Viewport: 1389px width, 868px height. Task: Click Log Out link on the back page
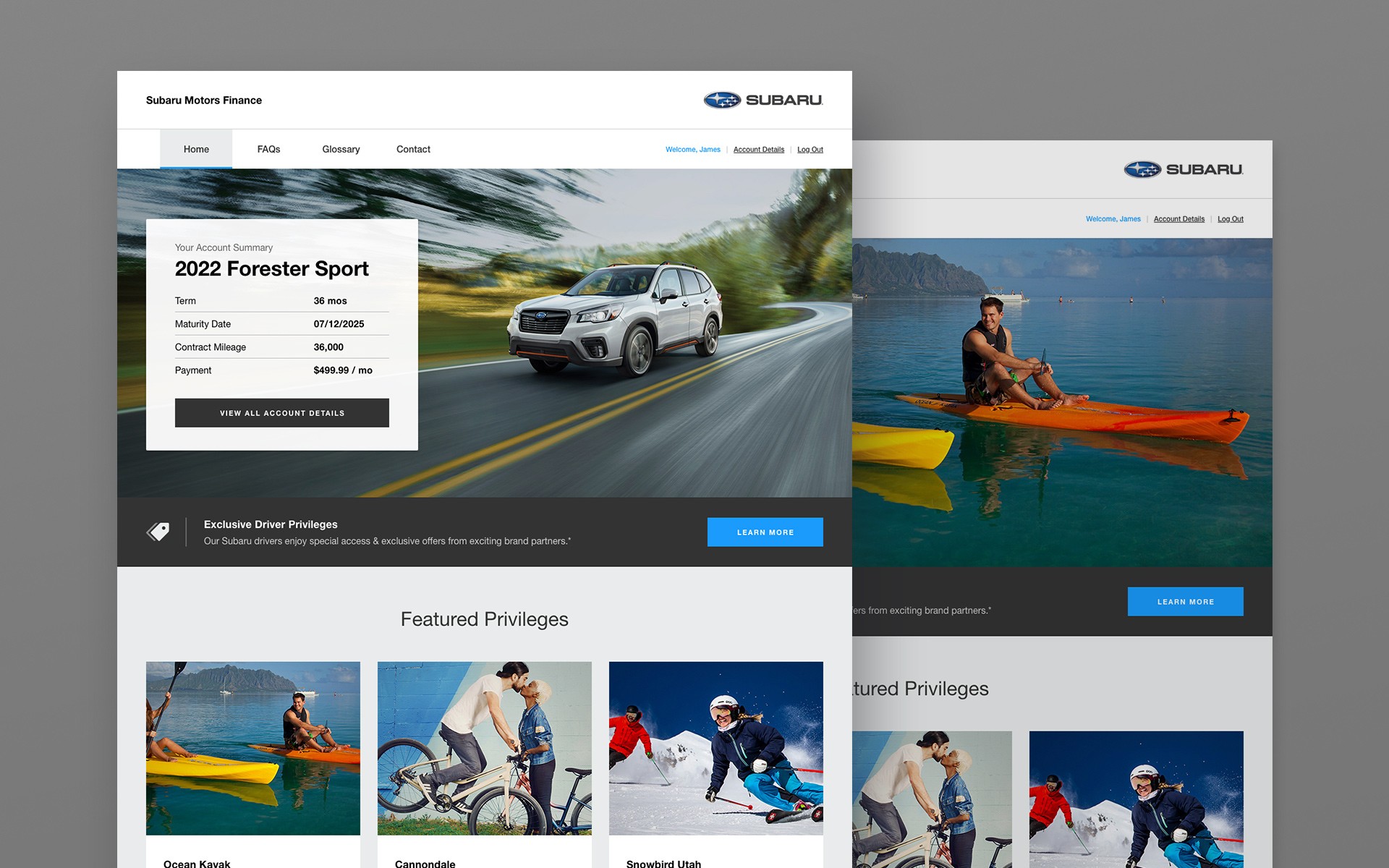pyautogui.click(x=1230, y=219)
